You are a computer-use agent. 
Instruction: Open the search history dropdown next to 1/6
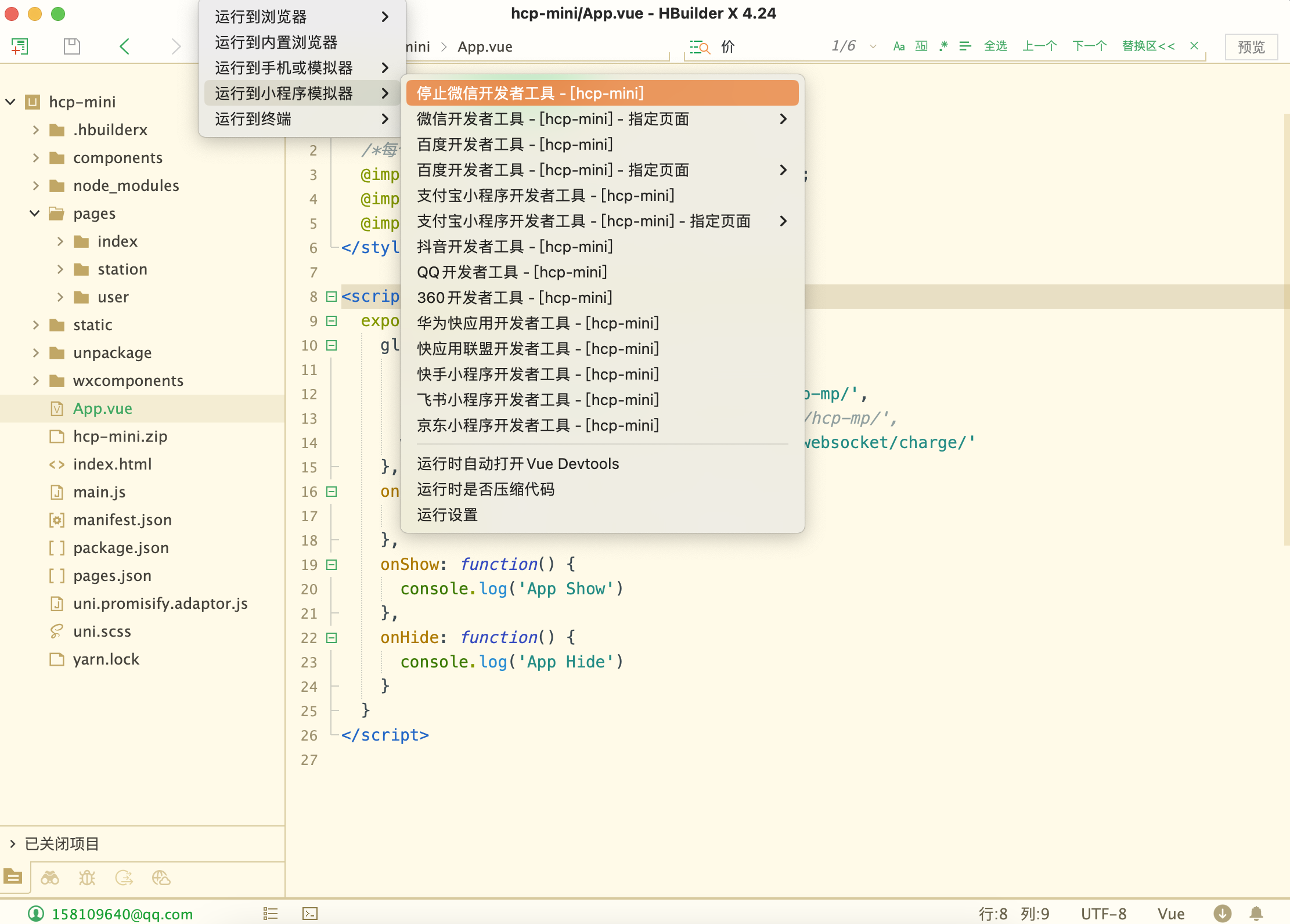coord(873,46)
